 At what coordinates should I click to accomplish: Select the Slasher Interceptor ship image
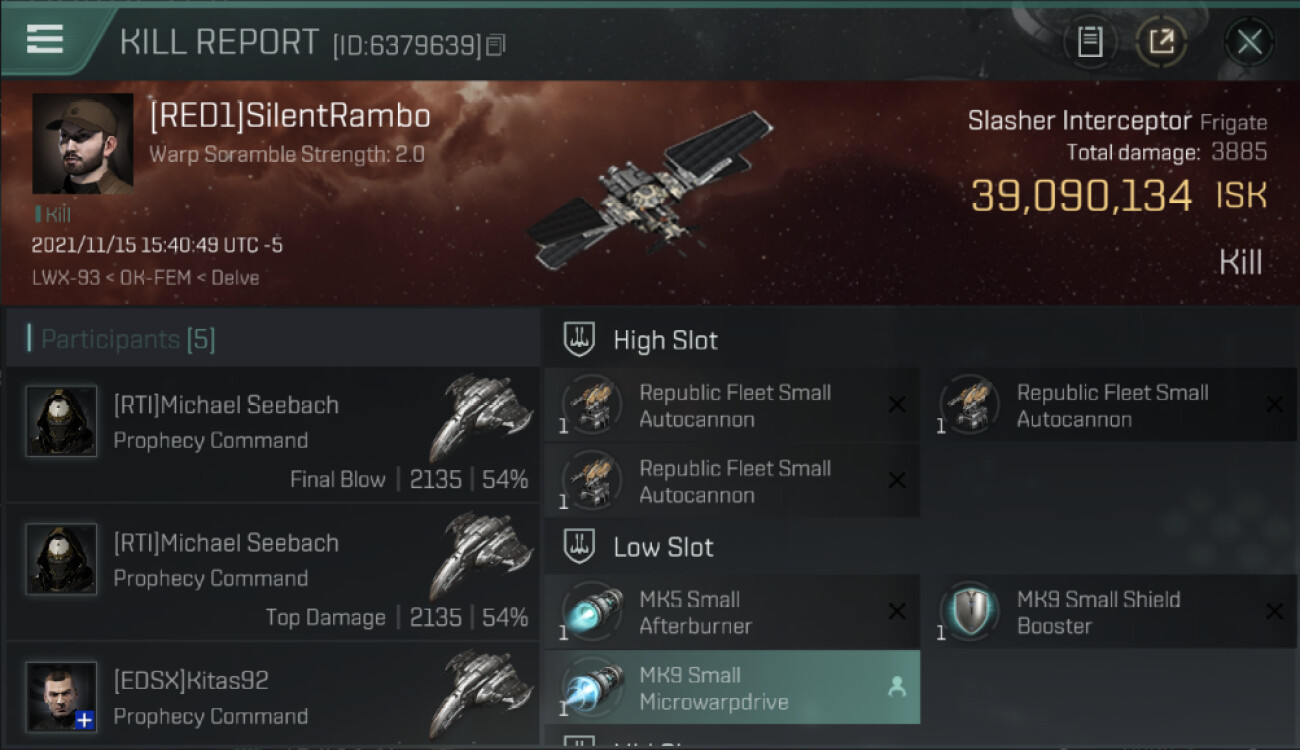pyautogui.click(x=651, y=190)
